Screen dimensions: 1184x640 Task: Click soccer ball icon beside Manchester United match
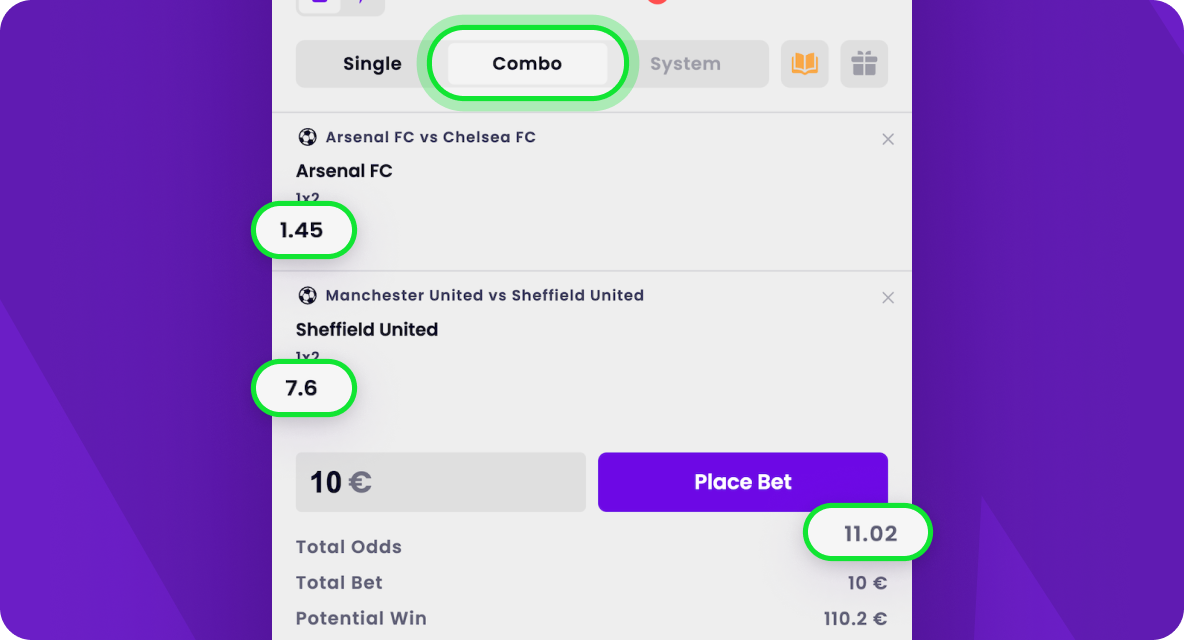click(307, 295)
